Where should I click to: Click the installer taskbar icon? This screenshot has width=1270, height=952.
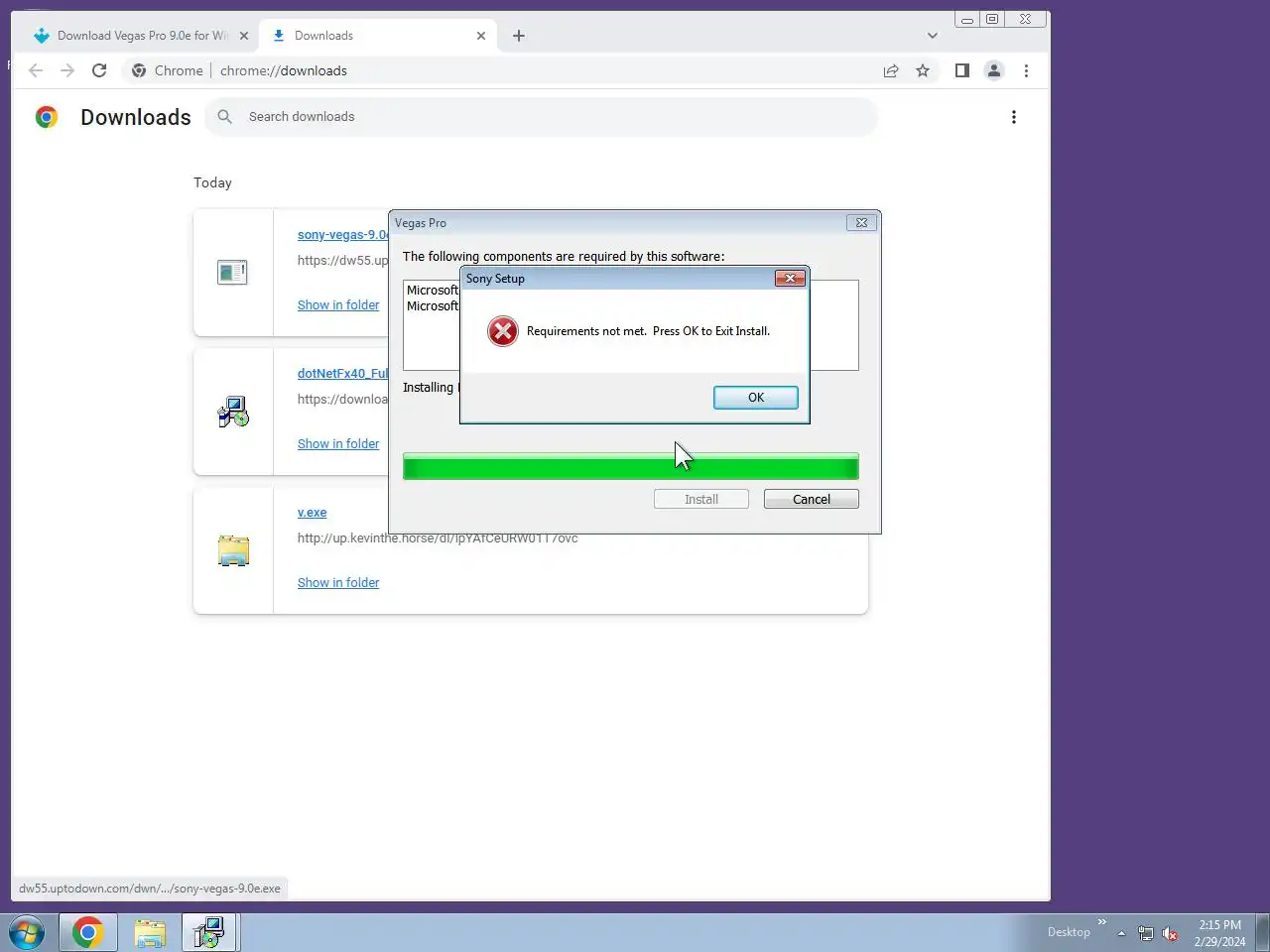[x=209, y=933]
